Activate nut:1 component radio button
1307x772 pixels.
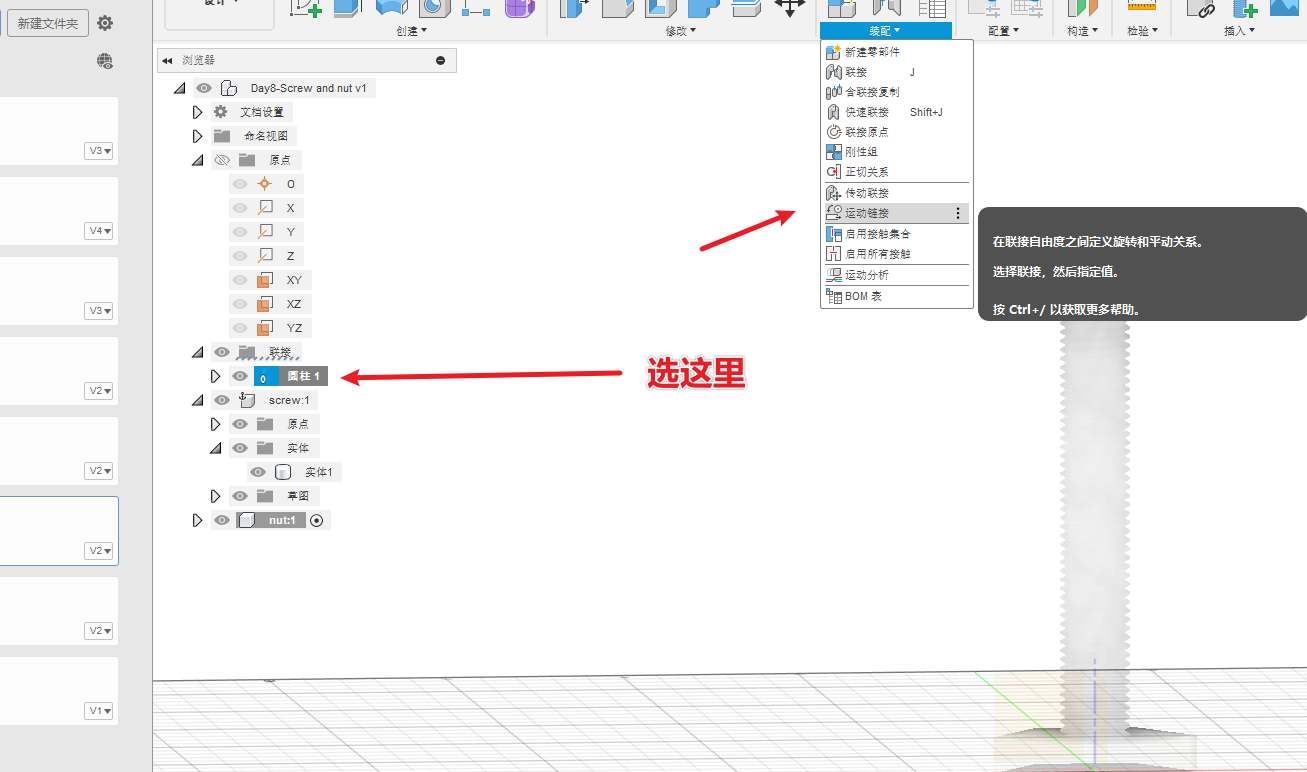click(317, 520)
